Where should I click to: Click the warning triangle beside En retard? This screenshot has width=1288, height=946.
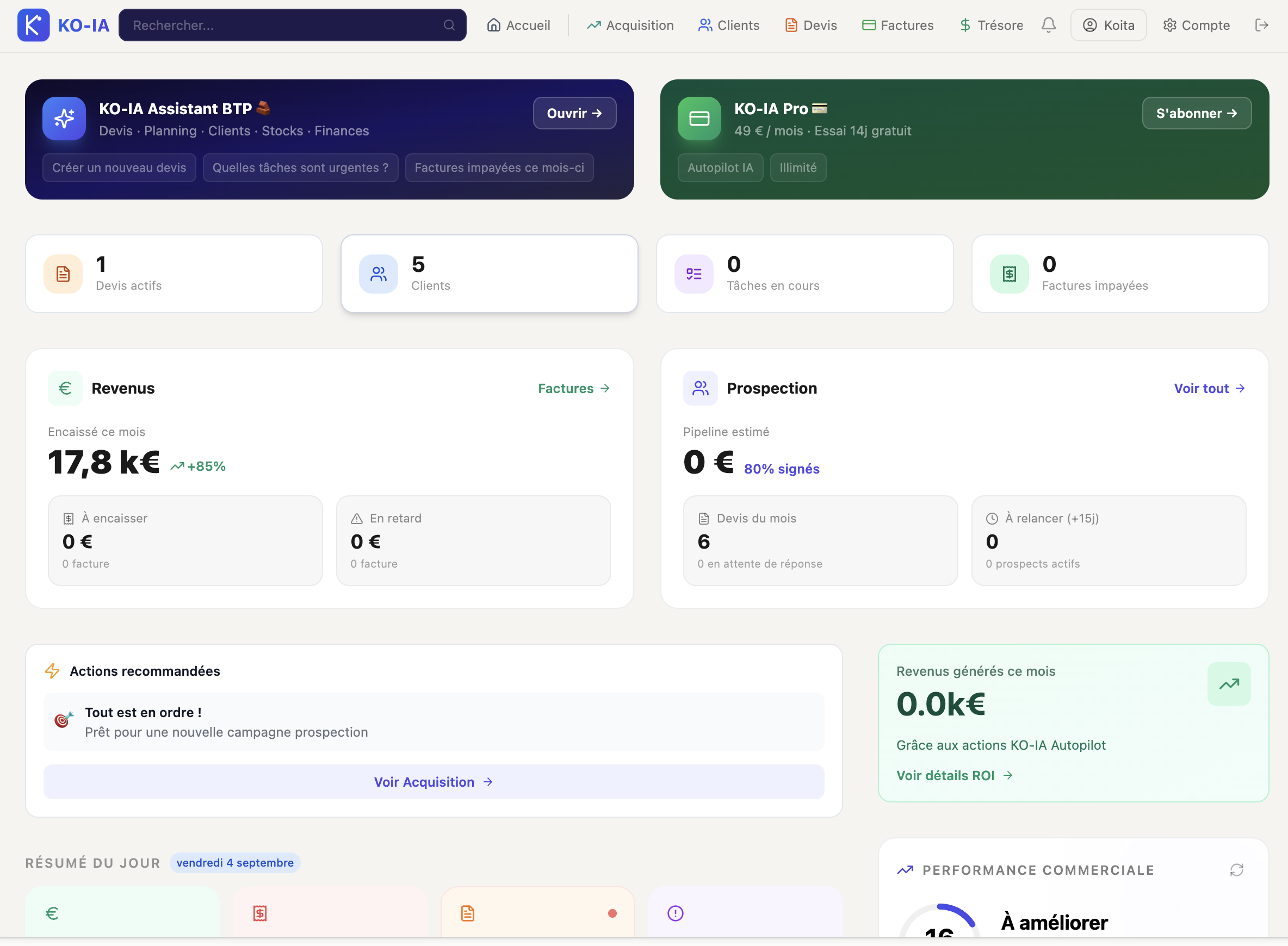[x=356, y=518]
